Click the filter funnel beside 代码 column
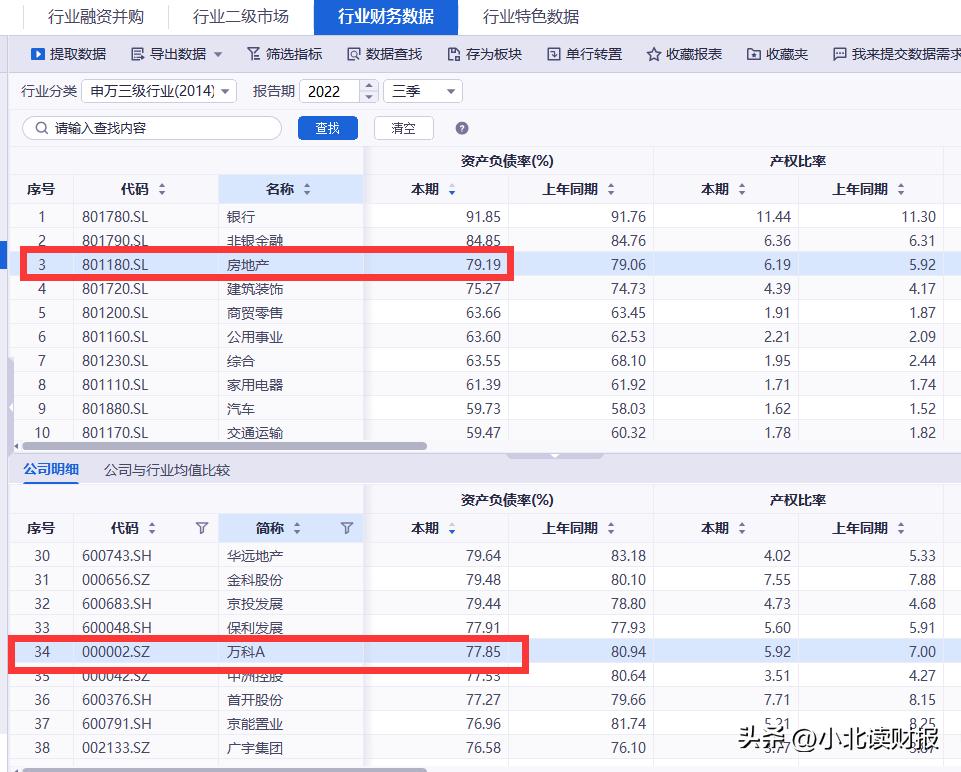This screenshot has width=961, height=772. pyautogui.click(x=202, y=528)
